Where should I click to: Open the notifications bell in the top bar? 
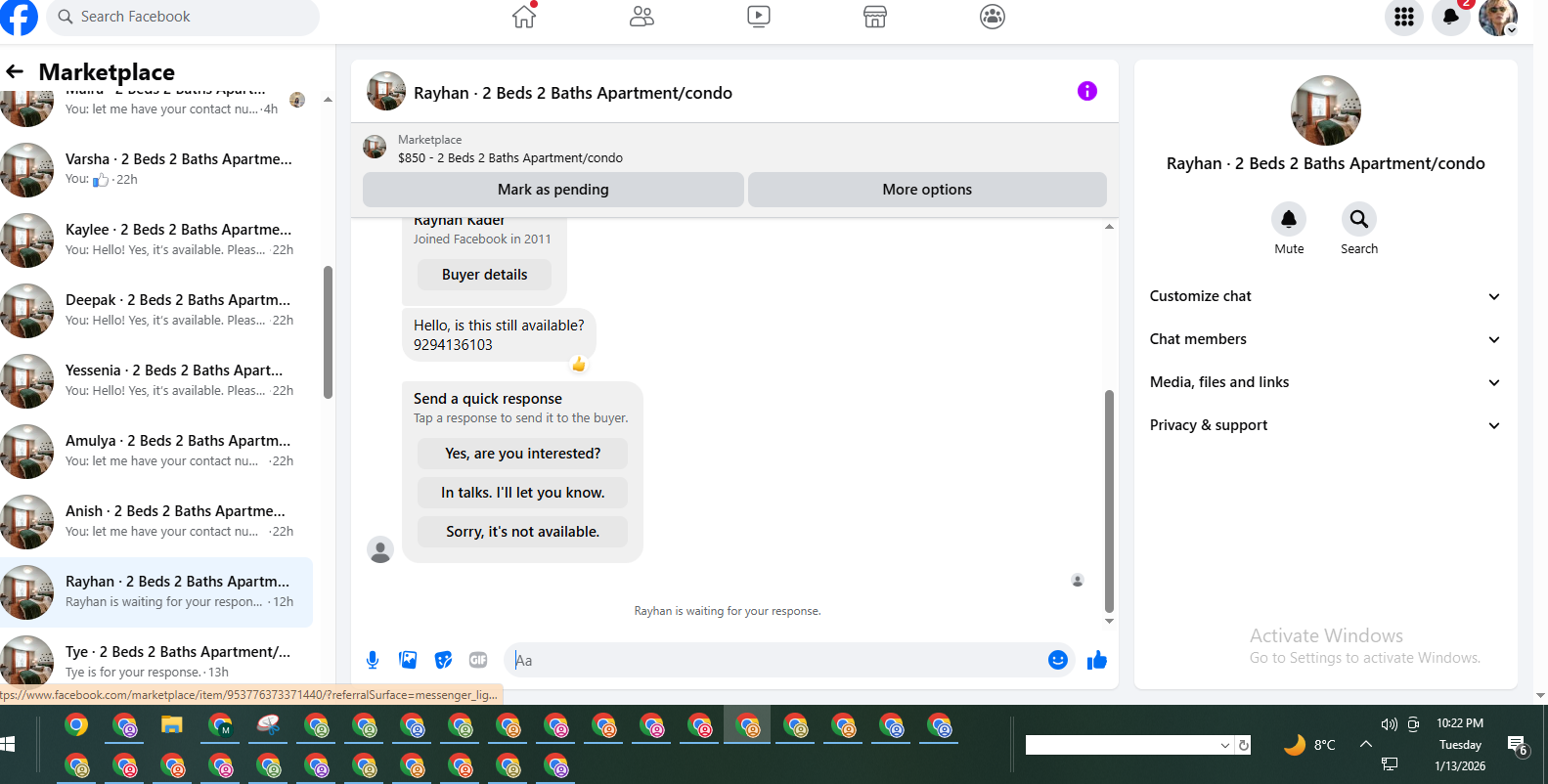(1451, 17)
